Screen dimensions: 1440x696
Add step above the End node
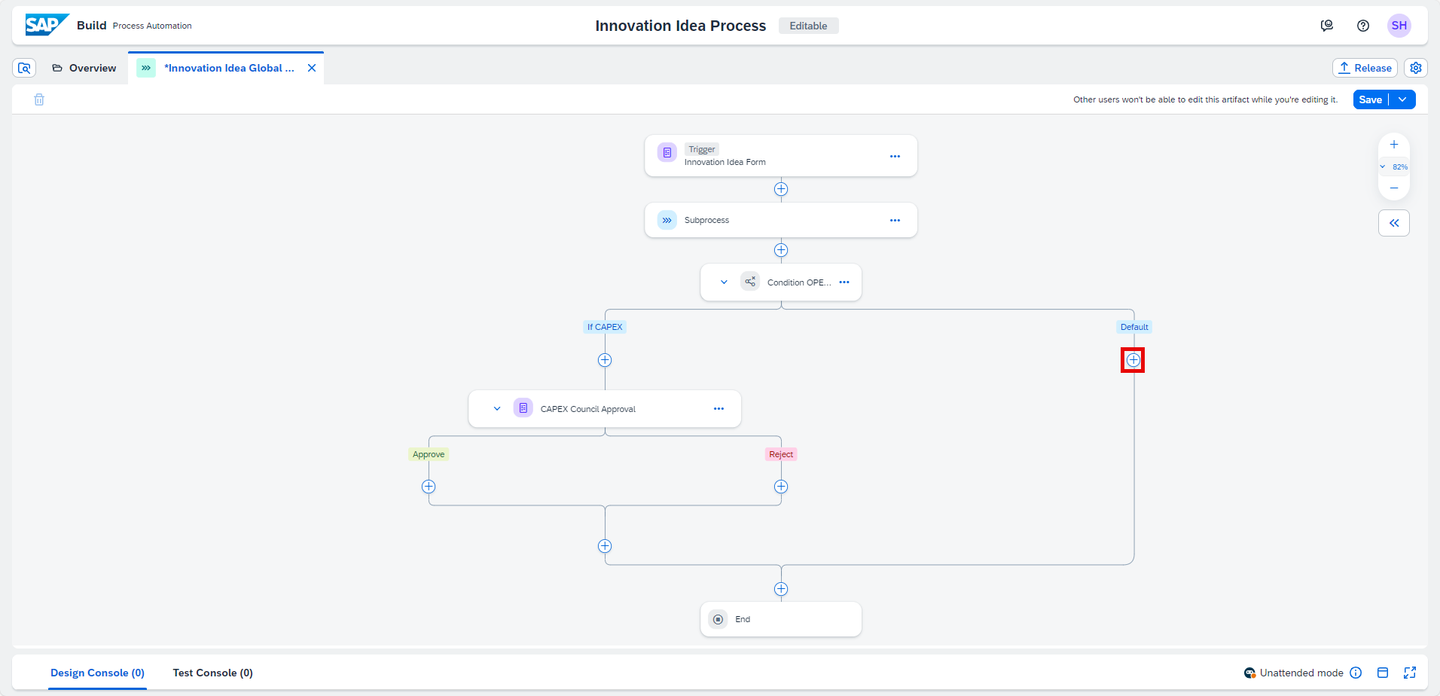click(781, 589)
